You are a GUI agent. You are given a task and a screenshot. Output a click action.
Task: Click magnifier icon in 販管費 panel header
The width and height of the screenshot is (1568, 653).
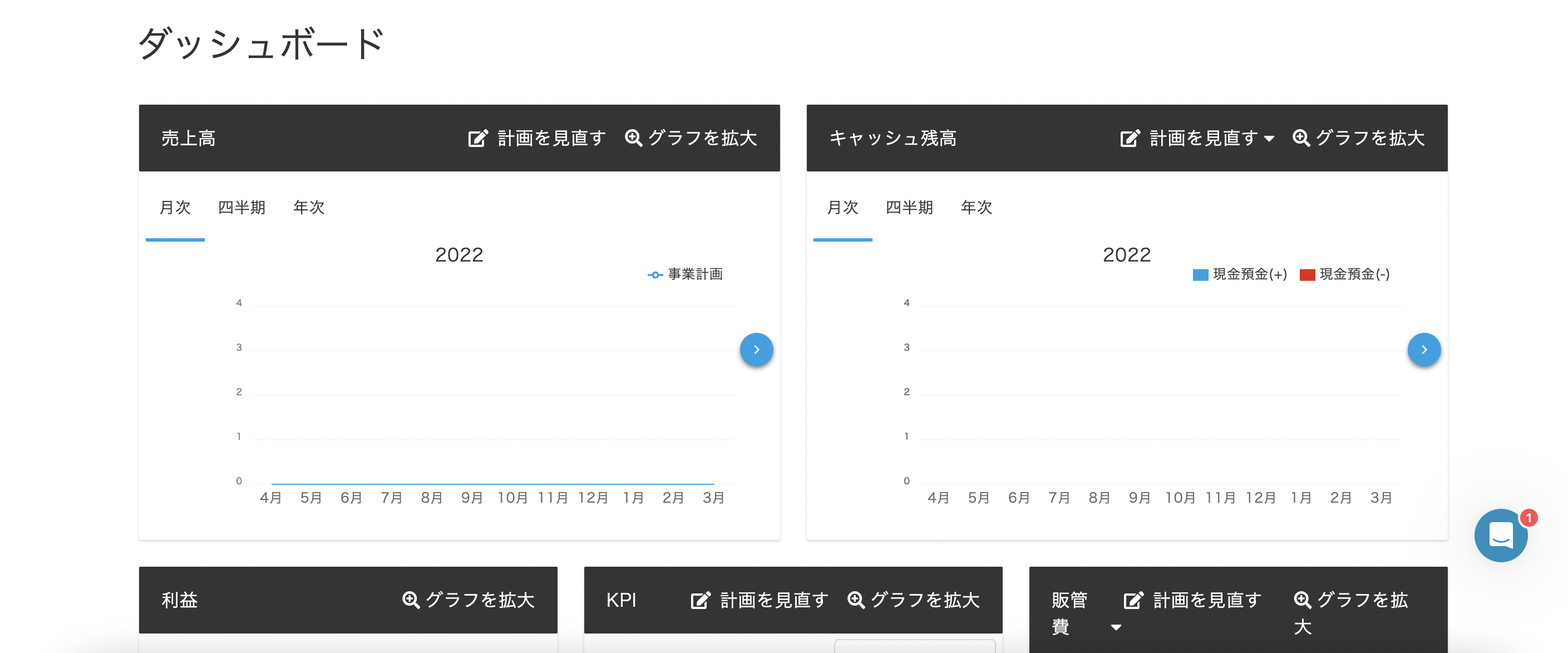1303,600
